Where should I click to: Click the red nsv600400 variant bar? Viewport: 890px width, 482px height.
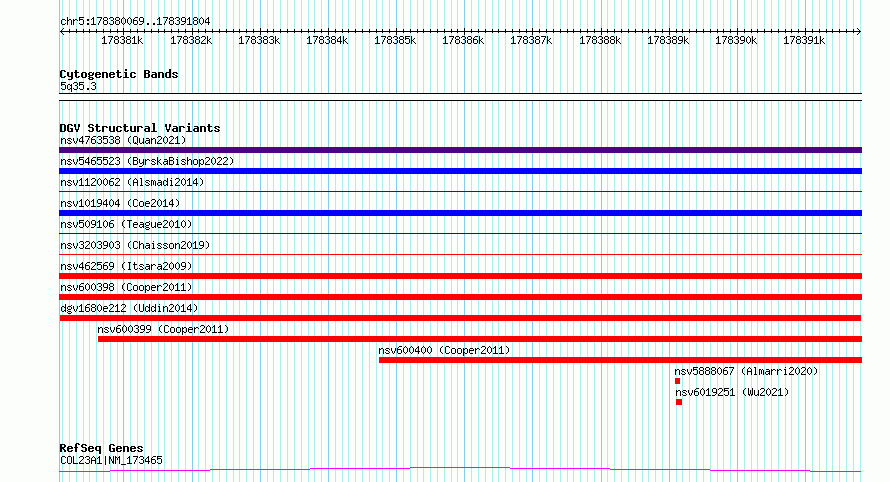coord(620,360)
